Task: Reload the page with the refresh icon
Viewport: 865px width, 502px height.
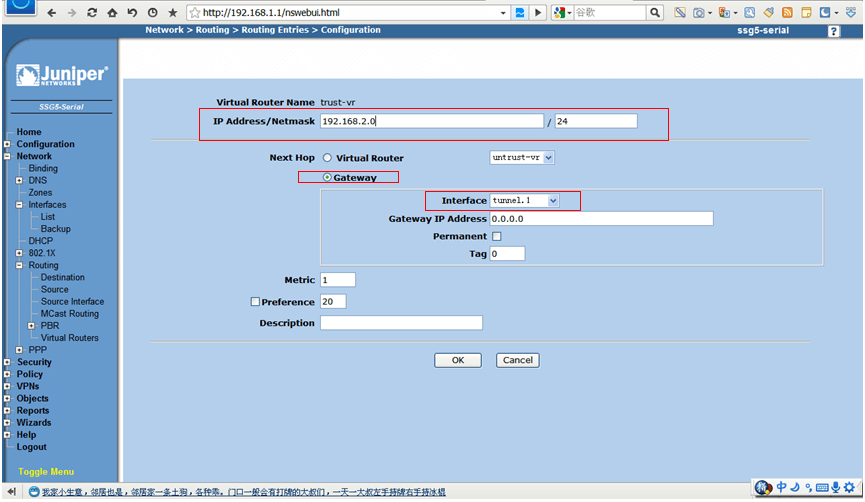Action: click(93, 13)
